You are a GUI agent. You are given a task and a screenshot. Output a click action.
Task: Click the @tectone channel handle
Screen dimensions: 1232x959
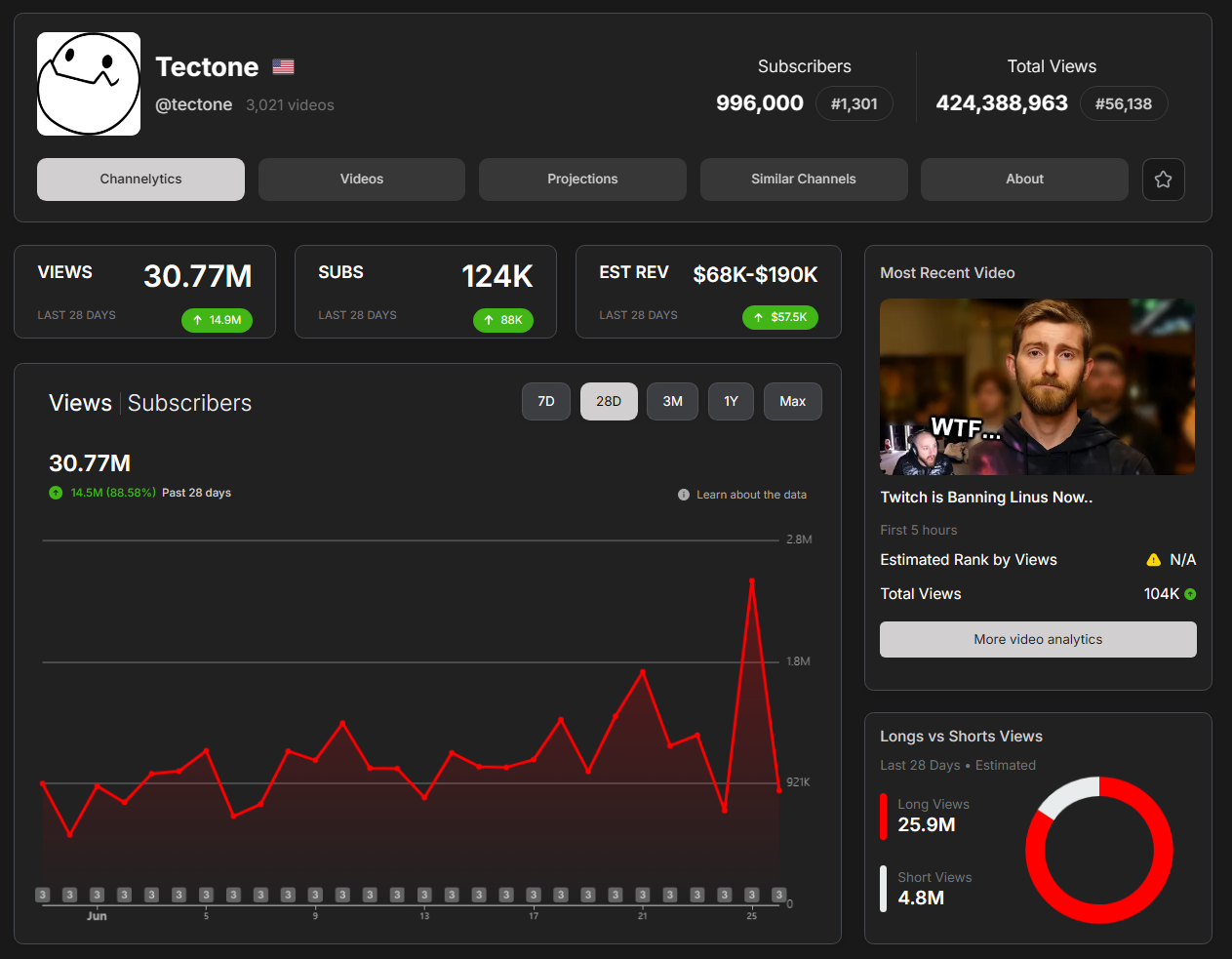click(x=194, y=104)
